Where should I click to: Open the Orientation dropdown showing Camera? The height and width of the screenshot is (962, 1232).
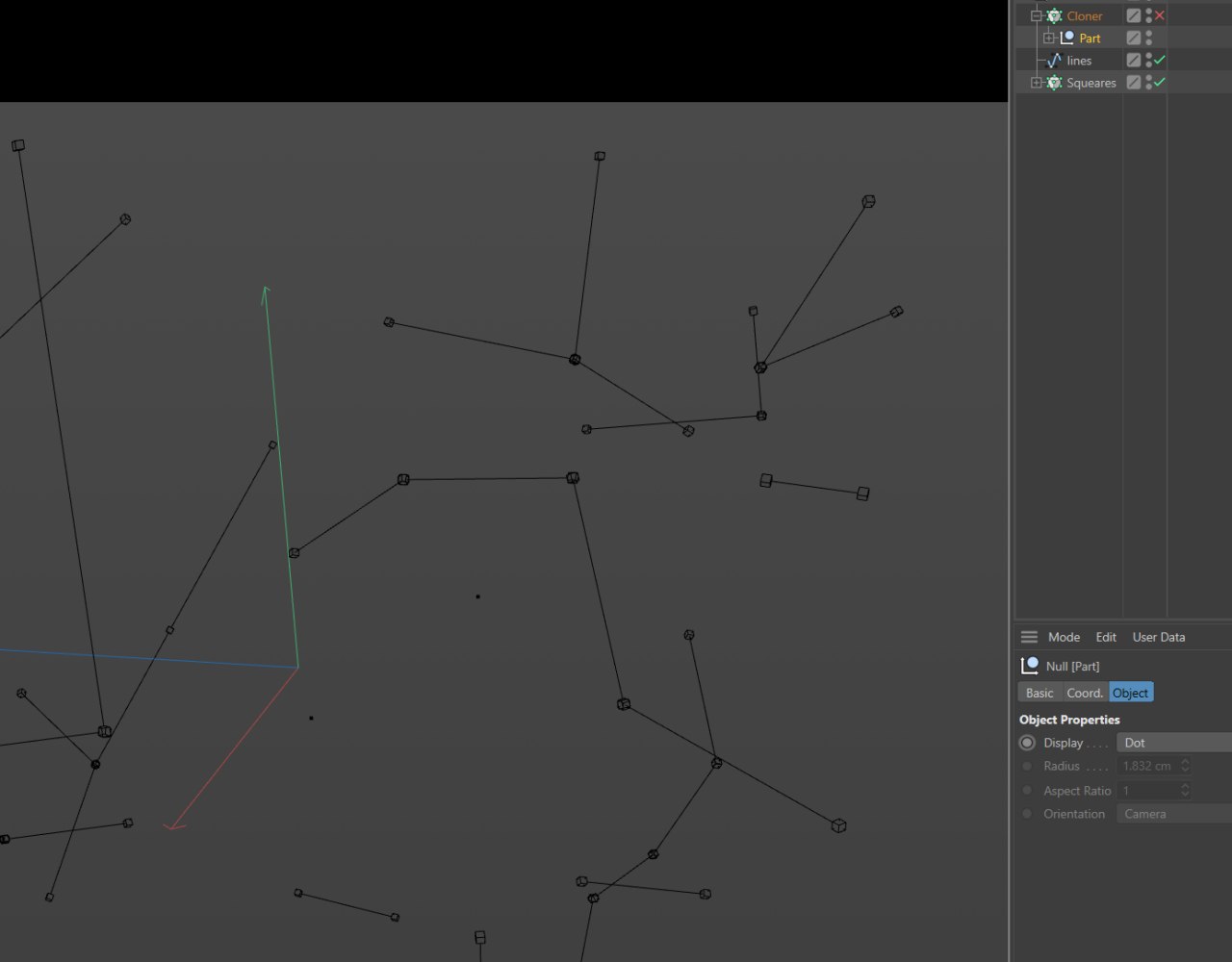[1174, 814]
